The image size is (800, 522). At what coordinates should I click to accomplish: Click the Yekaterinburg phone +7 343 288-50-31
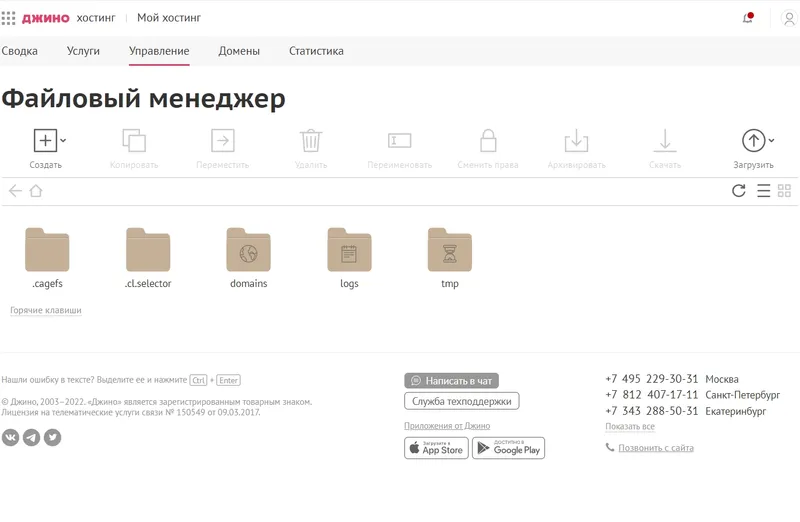[652, 411]
